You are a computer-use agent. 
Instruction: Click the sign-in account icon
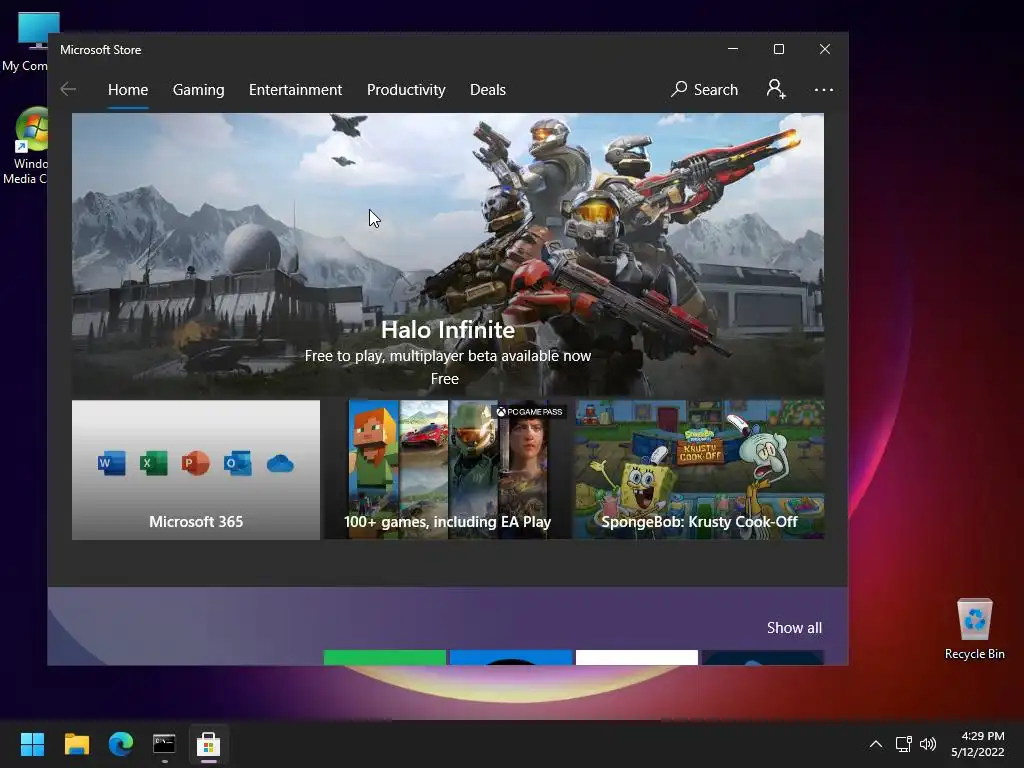(x=776, y=89)
